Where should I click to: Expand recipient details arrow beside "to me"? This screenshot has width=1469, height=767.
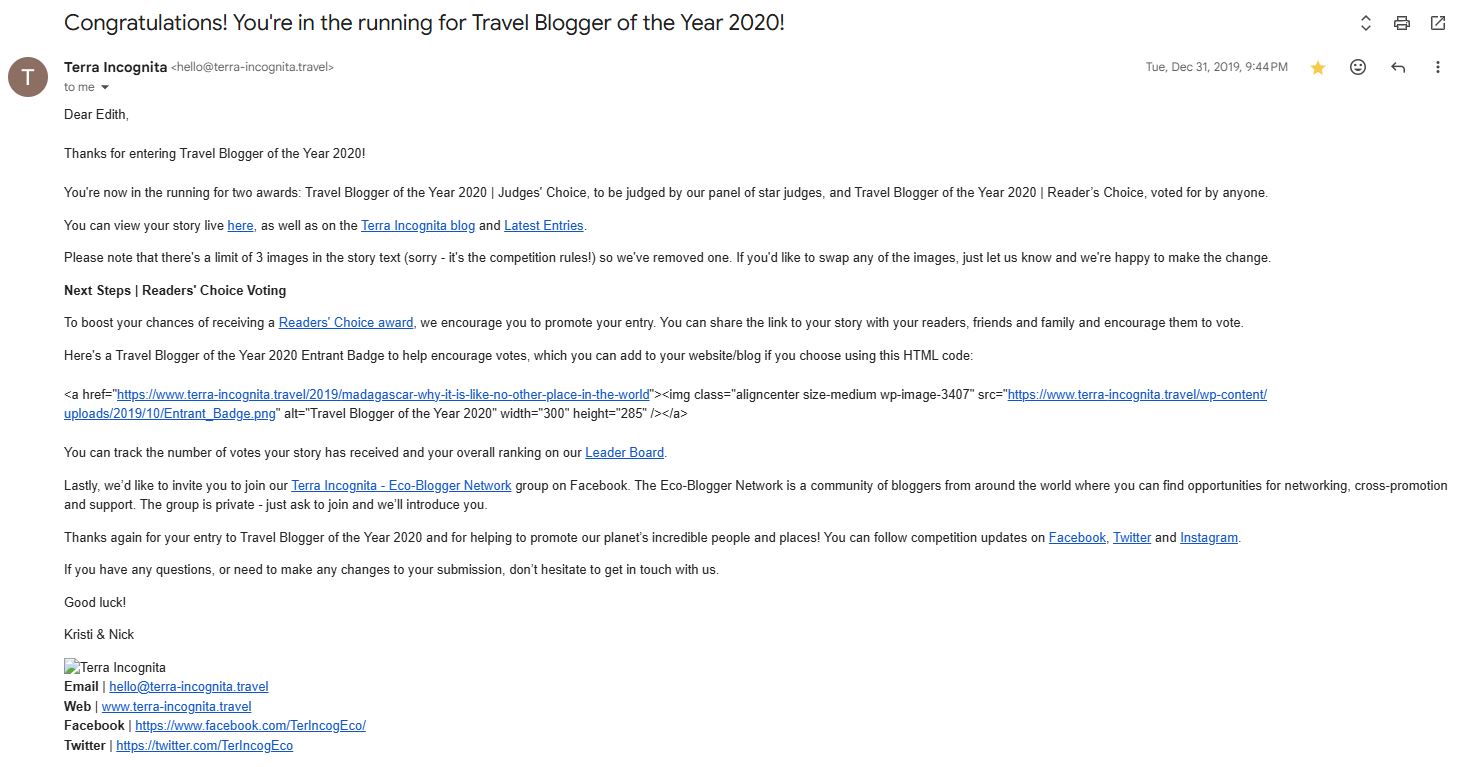tap(105, 88)
